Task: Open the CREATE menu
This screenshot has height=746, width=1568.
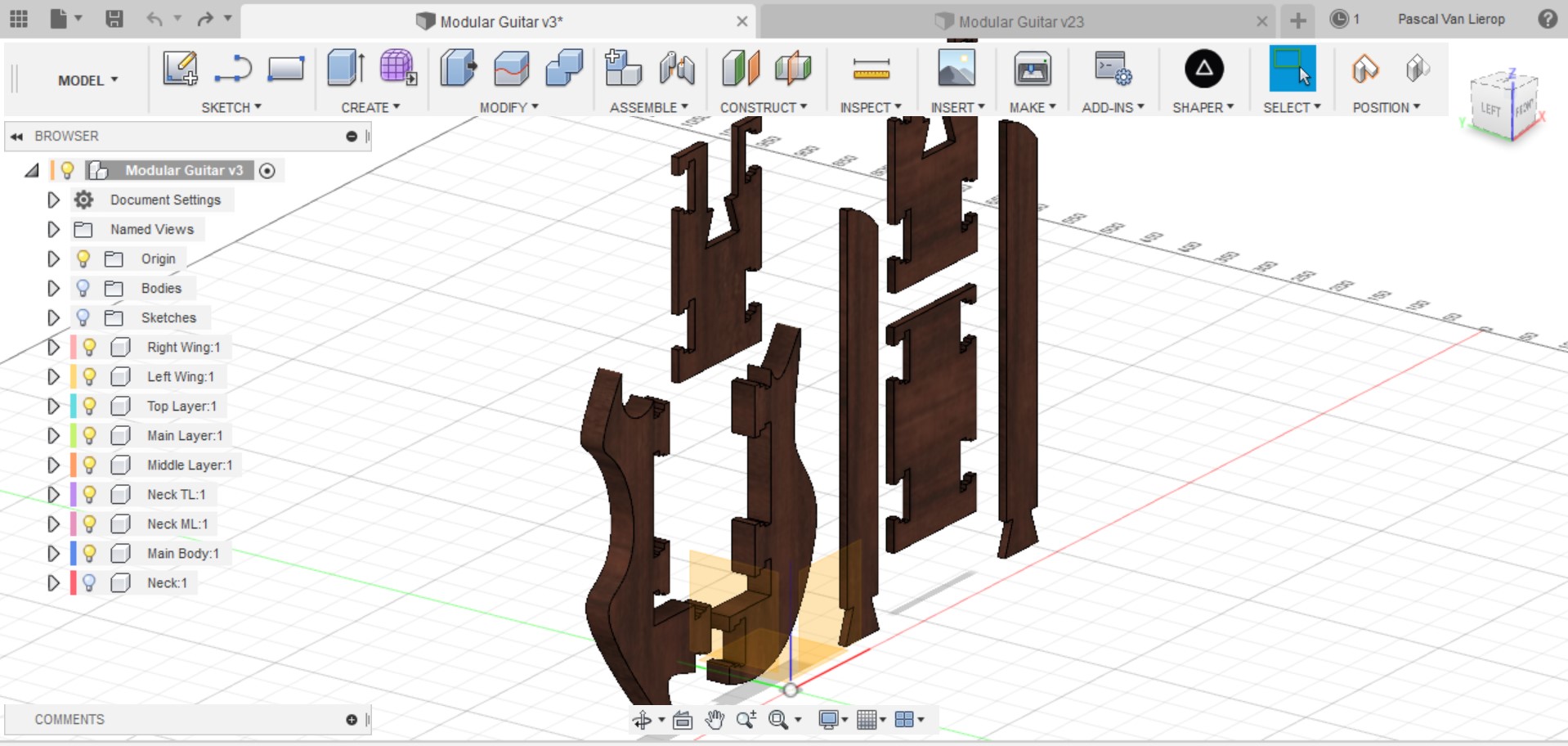Action: pyautogui.click(x=370, y=107)
